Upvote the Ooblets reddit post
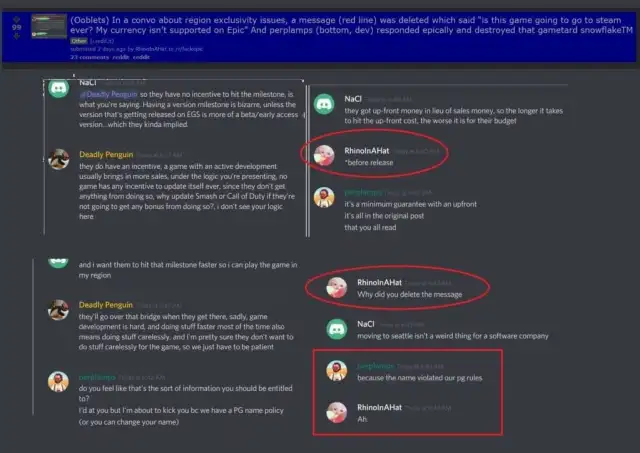 click(16, 19)
